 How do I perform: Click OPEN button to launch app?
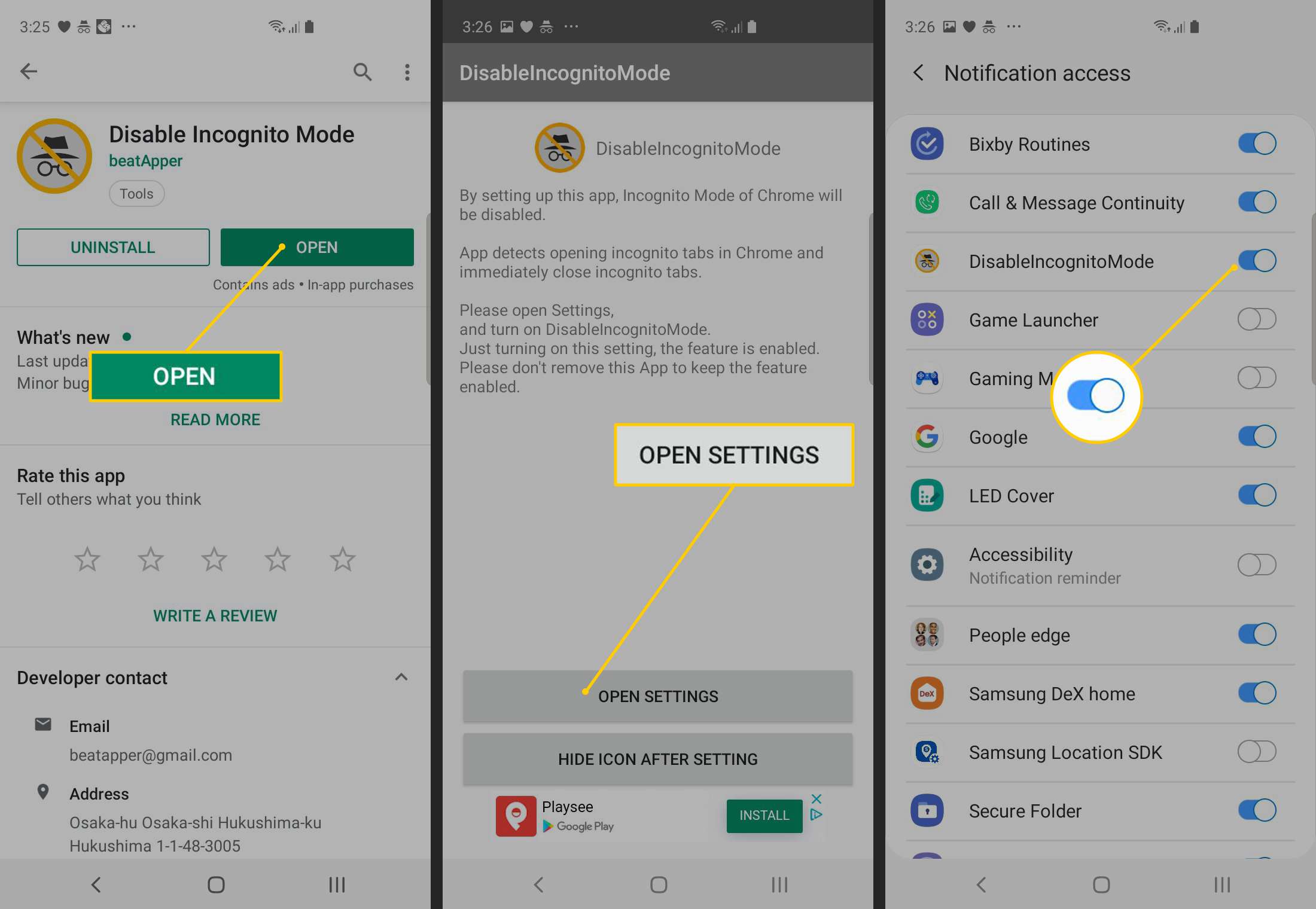(x=316, y=246)
